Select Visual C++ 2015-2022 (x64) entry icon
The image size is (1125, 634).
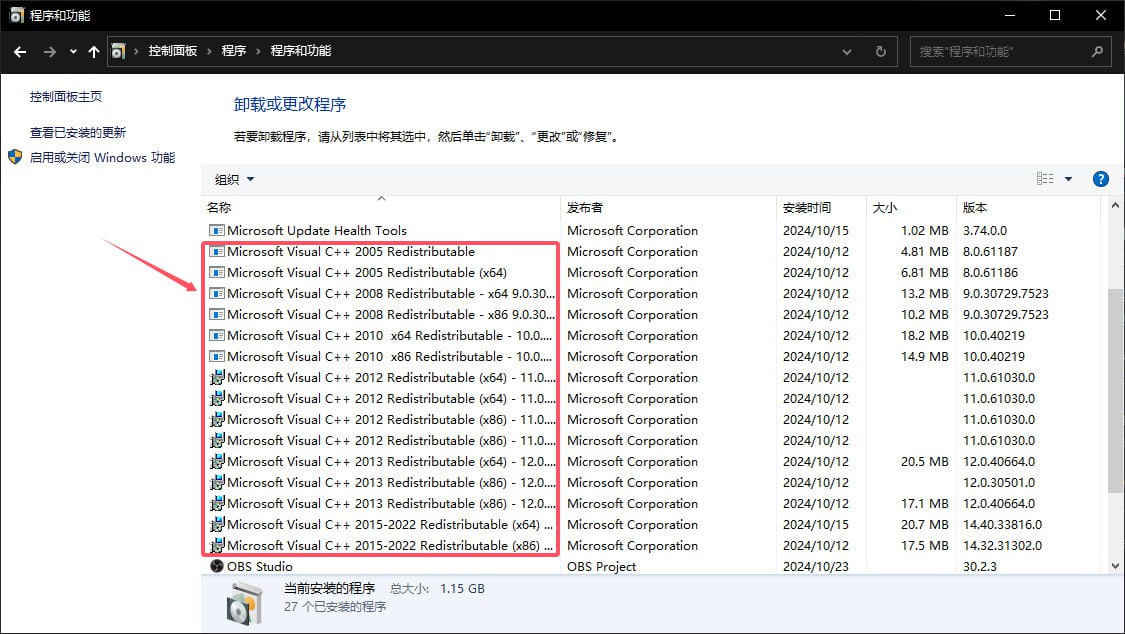217,524
